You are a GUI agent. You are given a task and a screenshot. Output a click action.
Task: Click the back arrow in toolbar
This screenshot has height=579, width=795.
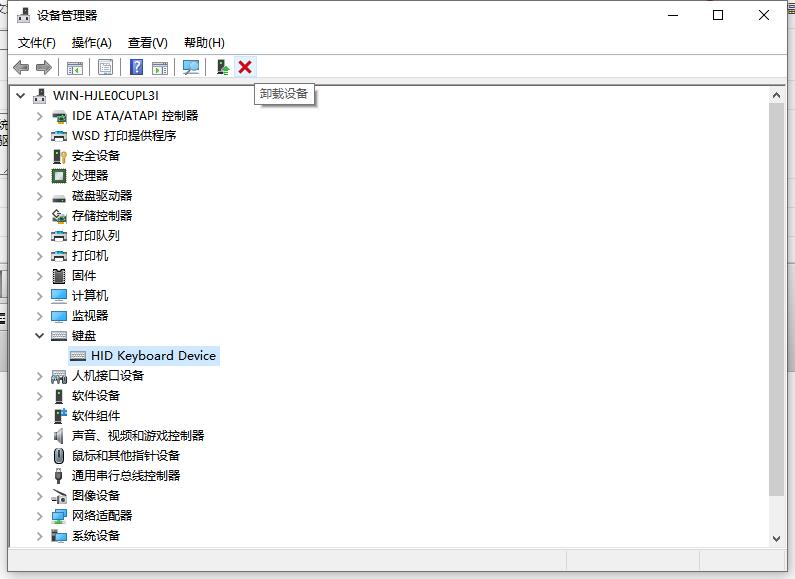(x=21, y=67)
